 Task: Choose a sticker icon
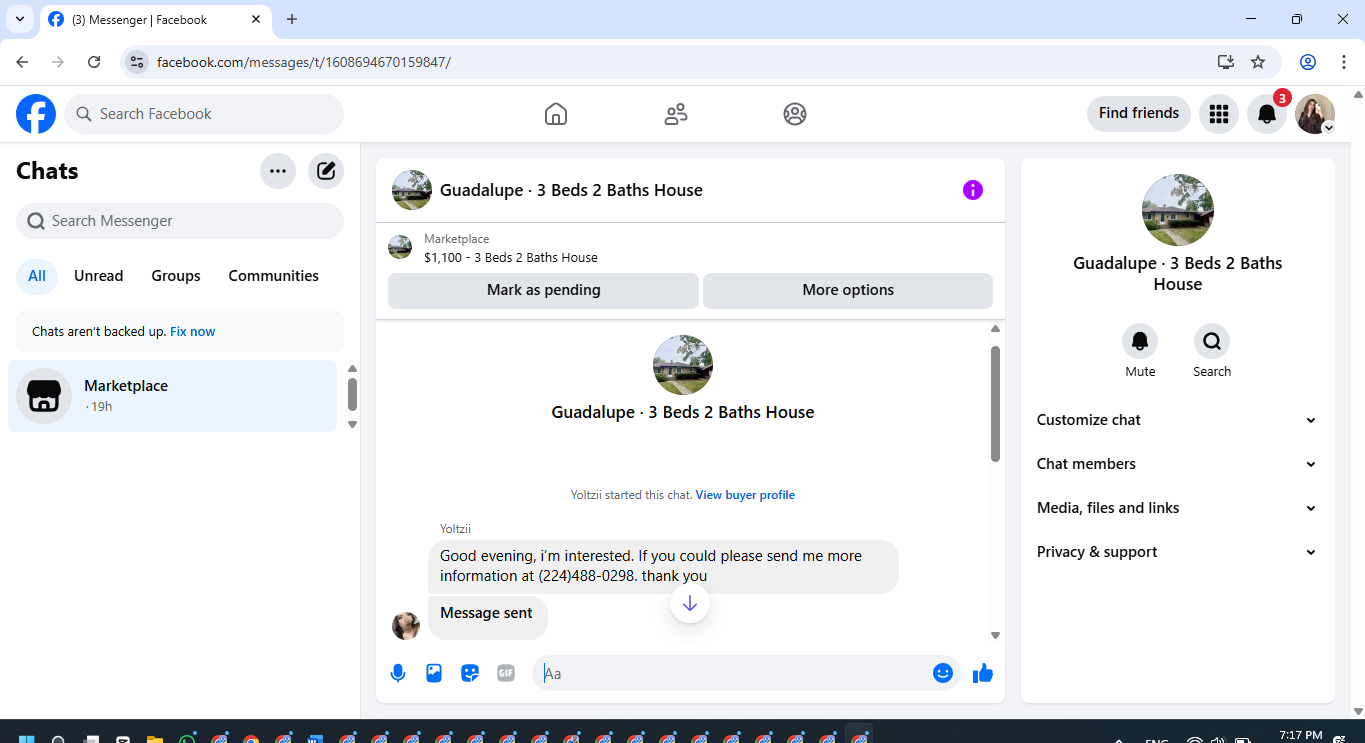click(x=470, y=673)
